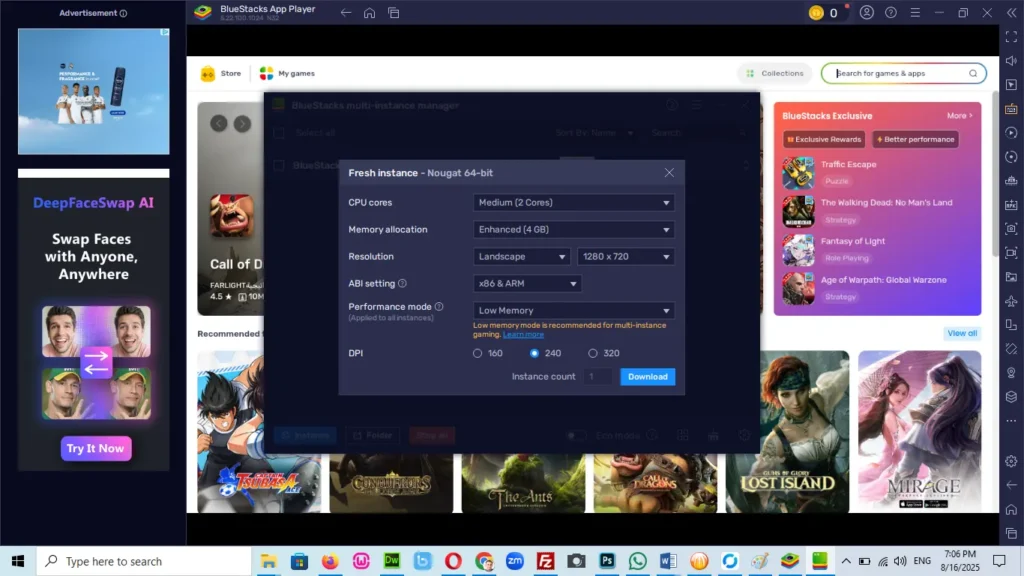Expand the Performance mode Low Memory dropdown
Image resolution: width=1024 pixels, height=576 pixels.
573,311
